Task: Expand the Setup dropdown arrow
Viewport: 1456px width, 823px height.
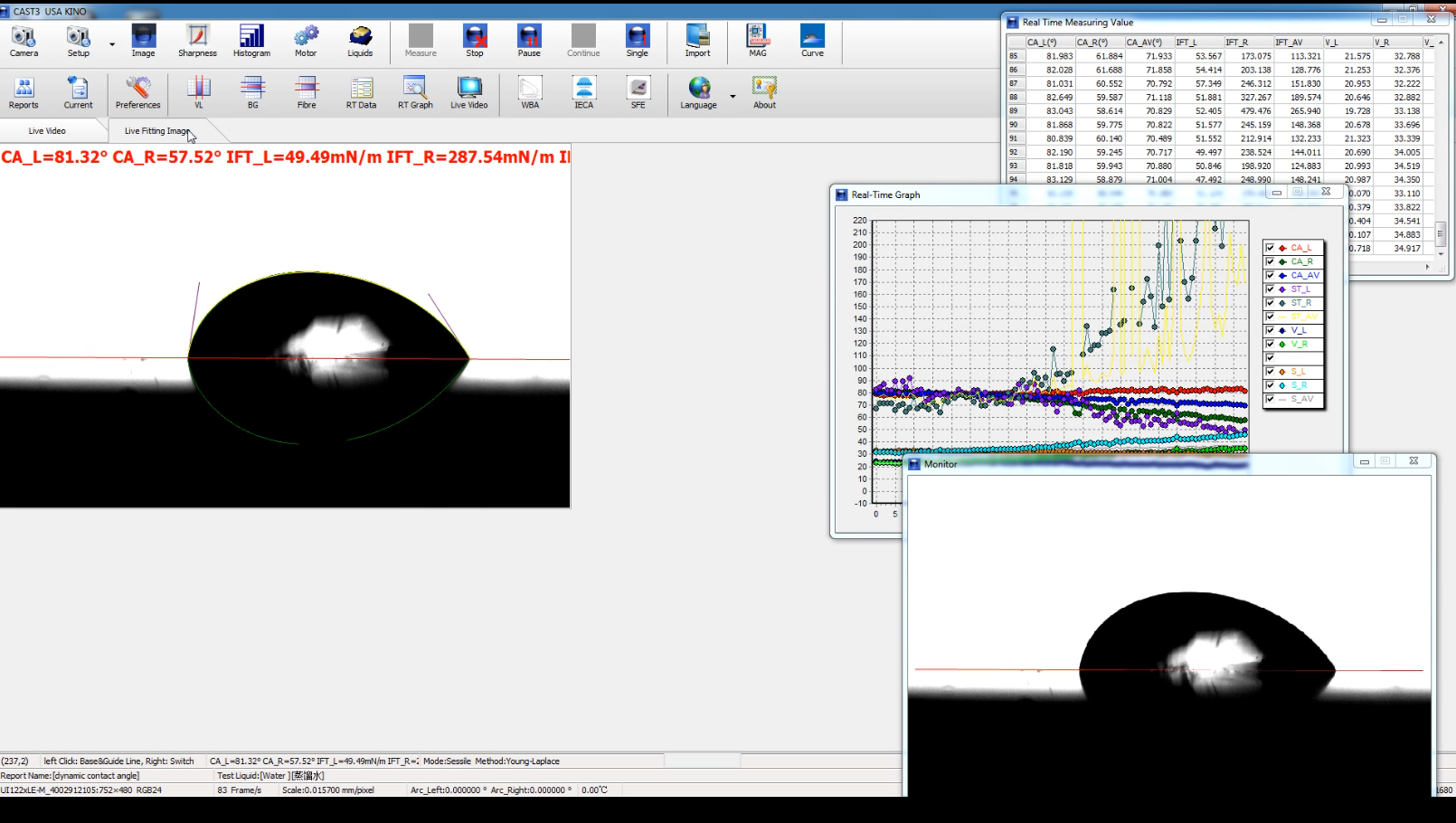Action: click(x=112, y=43)
